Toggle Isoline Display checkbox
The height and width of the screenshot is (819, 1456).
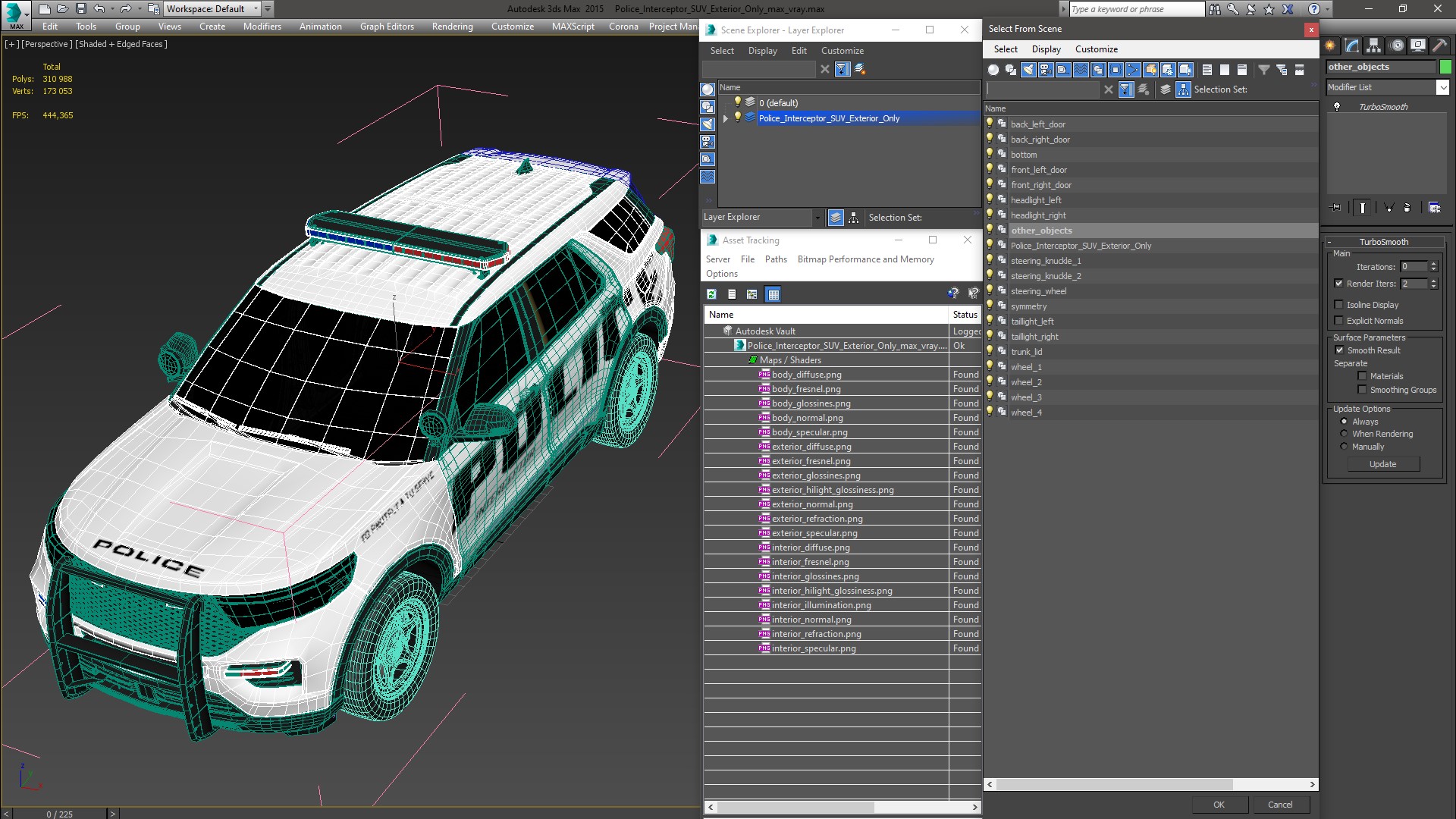pyautogui.click(x=1339, y=305)
